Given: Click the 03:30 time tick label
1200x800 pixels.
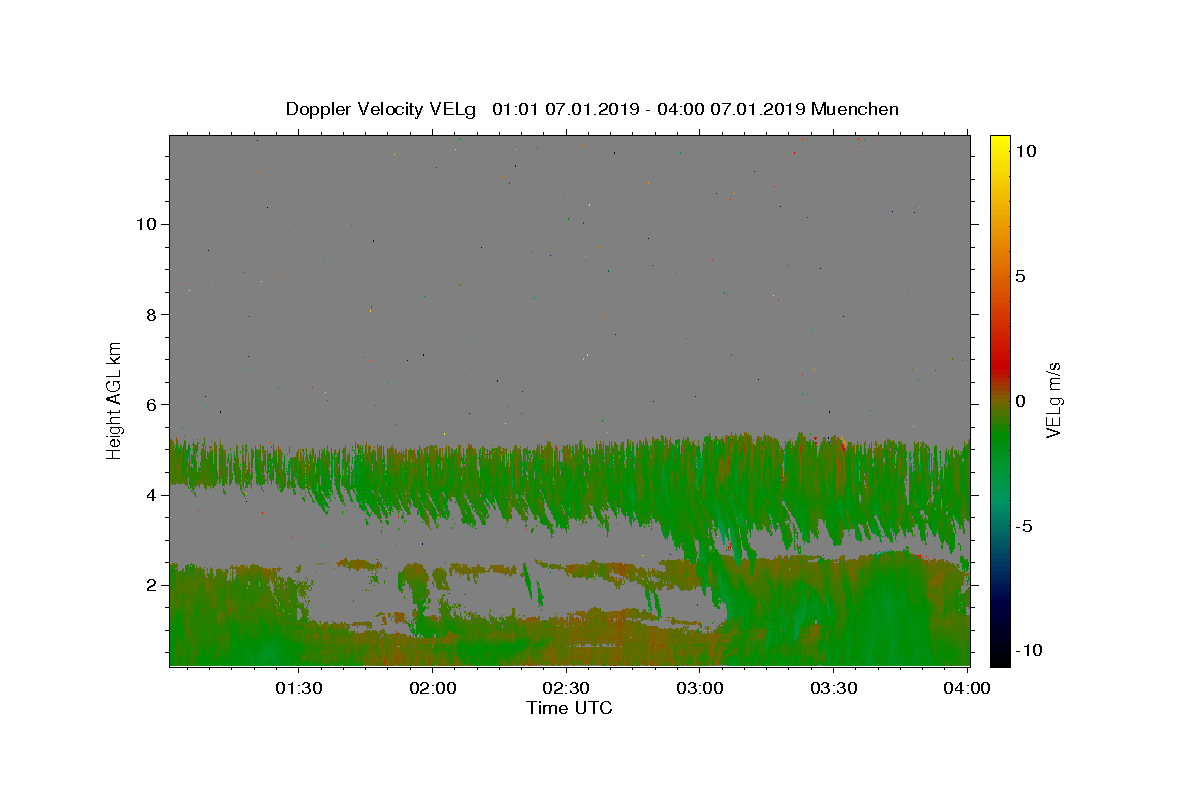Looking at the screenshot, I should click(x=833, y=688).
